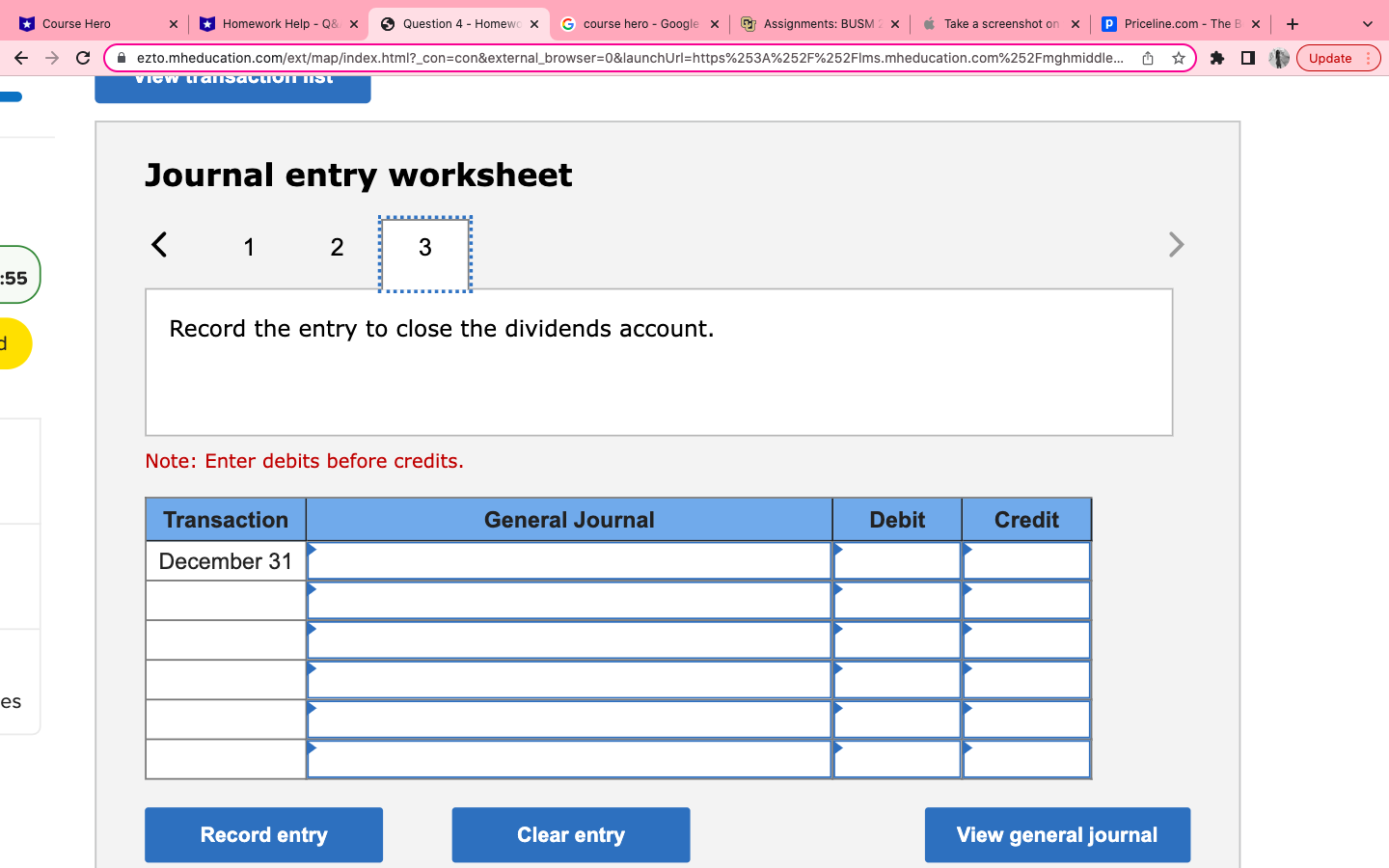Click the Chrome profile avatar
The width and height of the screenshot is (1389, 868).
(1278, 58)
